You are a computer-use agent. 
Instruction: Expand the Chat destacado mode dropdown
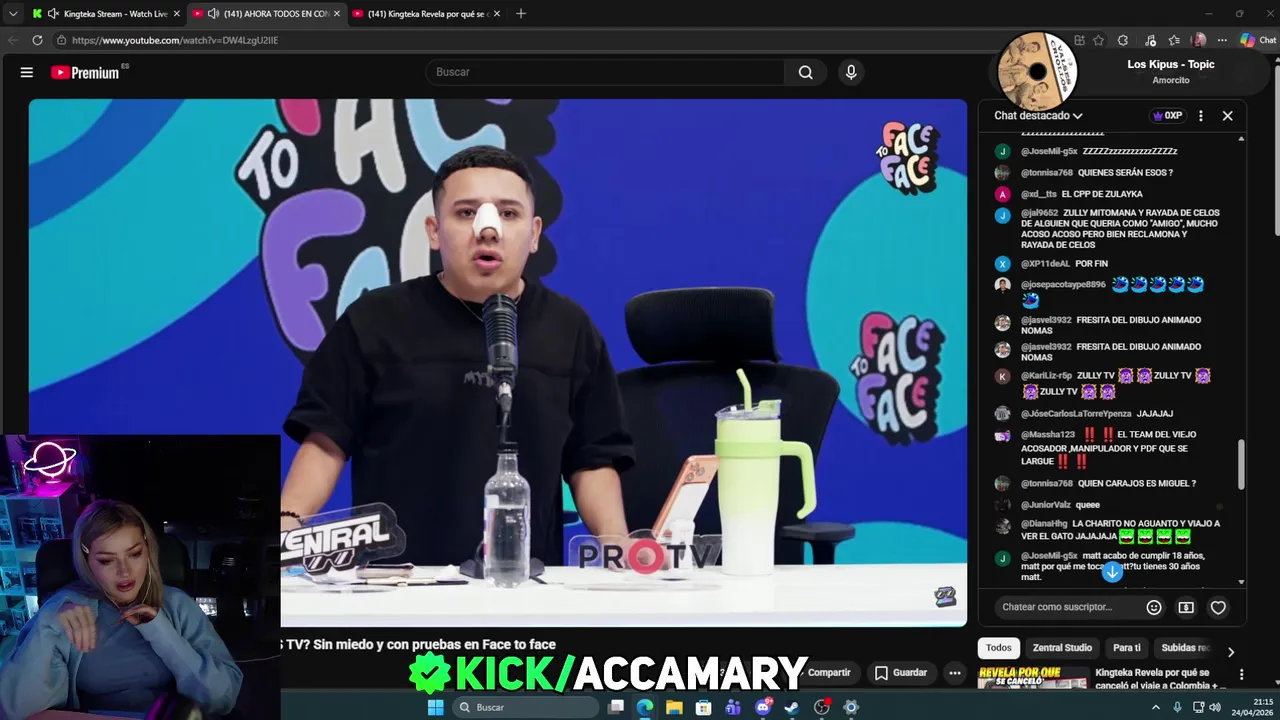coord(1038,116)
